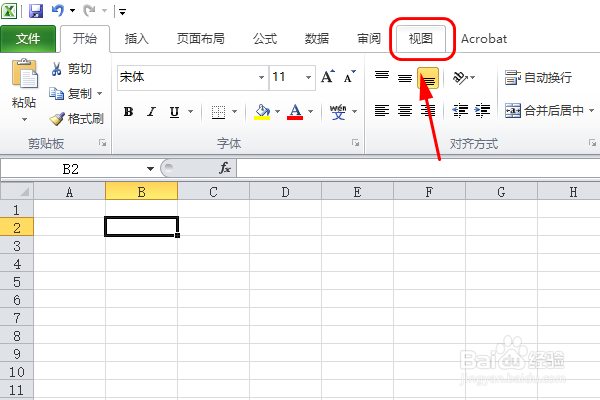Toggle Top Align vertical alignment
Screen dimensions: 600x400
(382, 77)
